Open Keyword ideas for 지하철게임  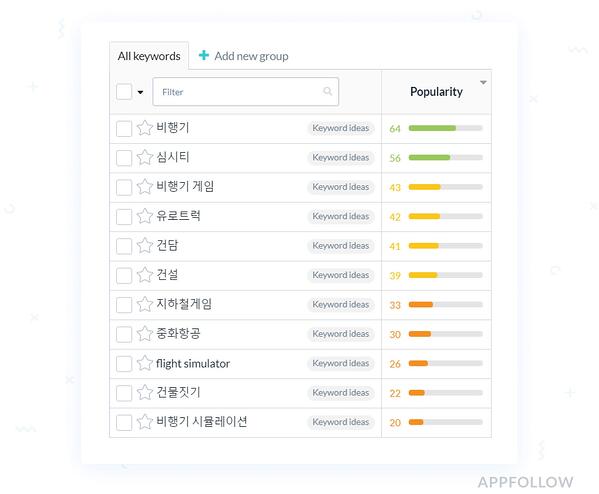click(x=341, y=304)
